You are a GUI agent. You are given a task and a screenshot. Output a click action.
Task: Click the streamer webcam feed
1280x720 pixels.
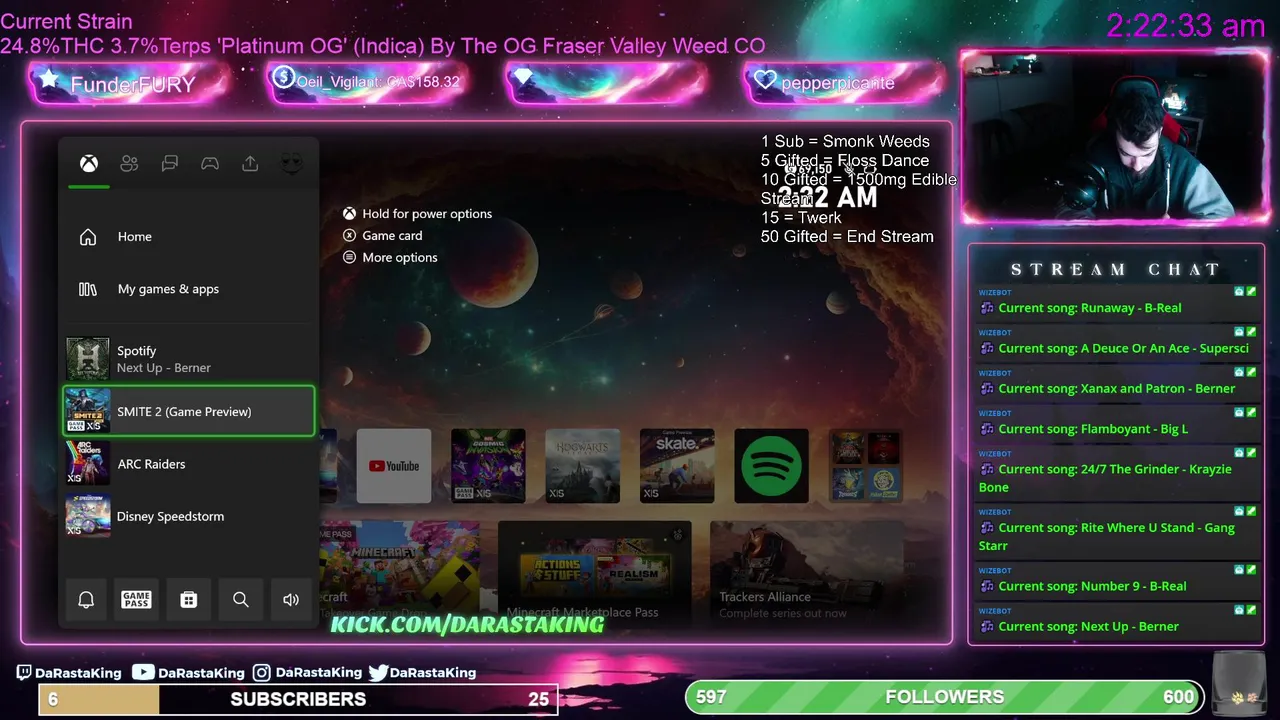(1114, 137)
